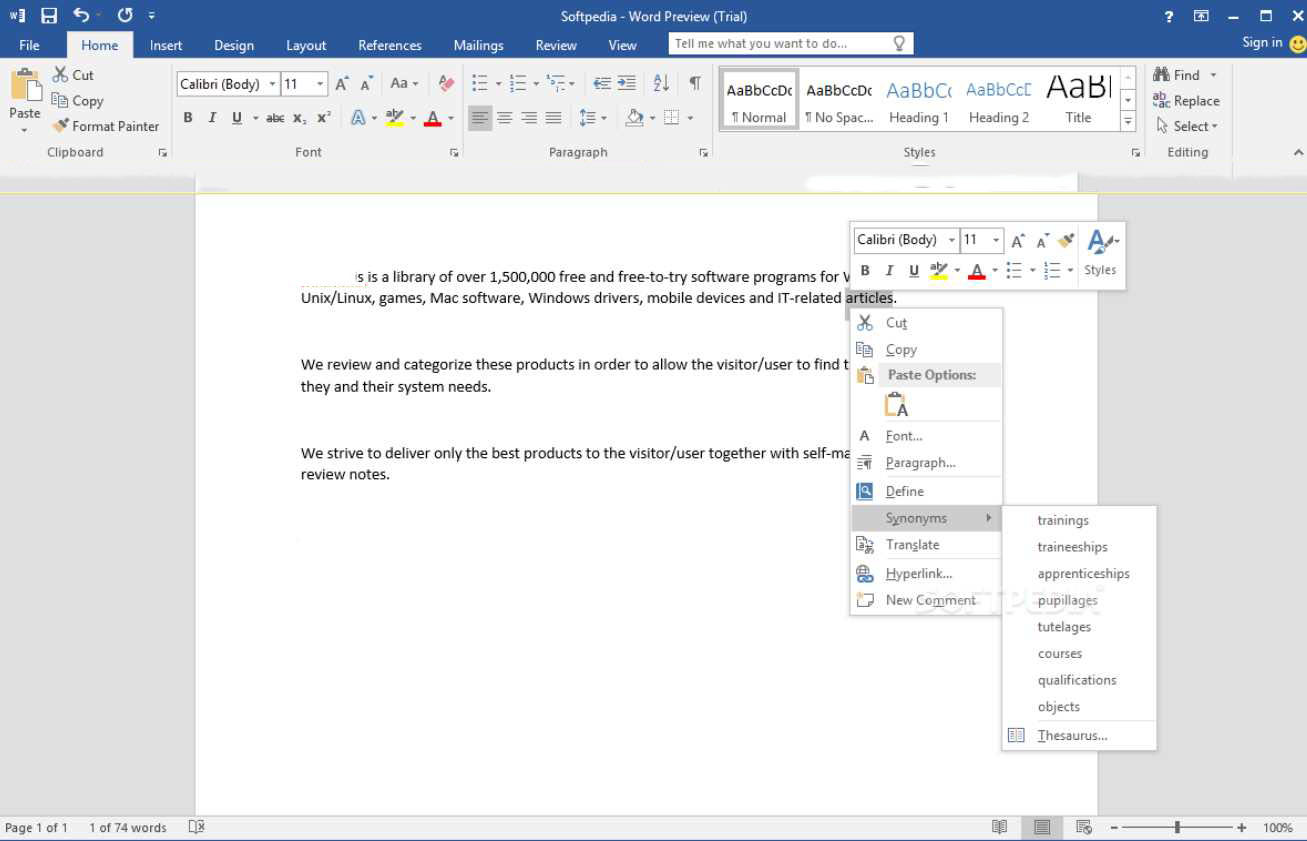Apply strikethrough formatting
Screen dimensions: 1307x841
click(x=275, y=118)
